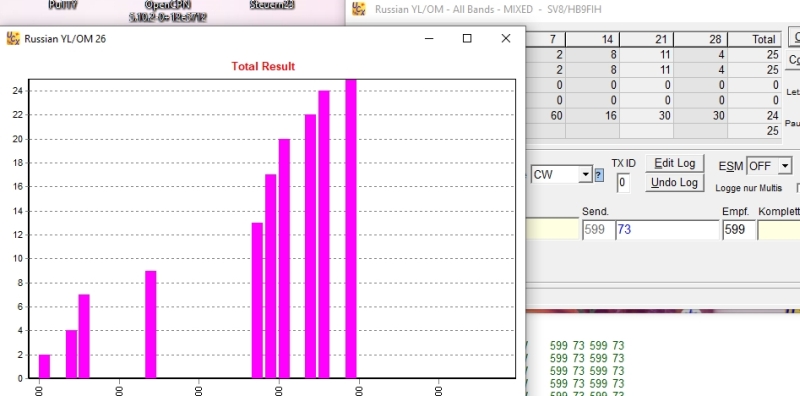Click the Edit Log button
800x396 pixels.
pos(674,163)
